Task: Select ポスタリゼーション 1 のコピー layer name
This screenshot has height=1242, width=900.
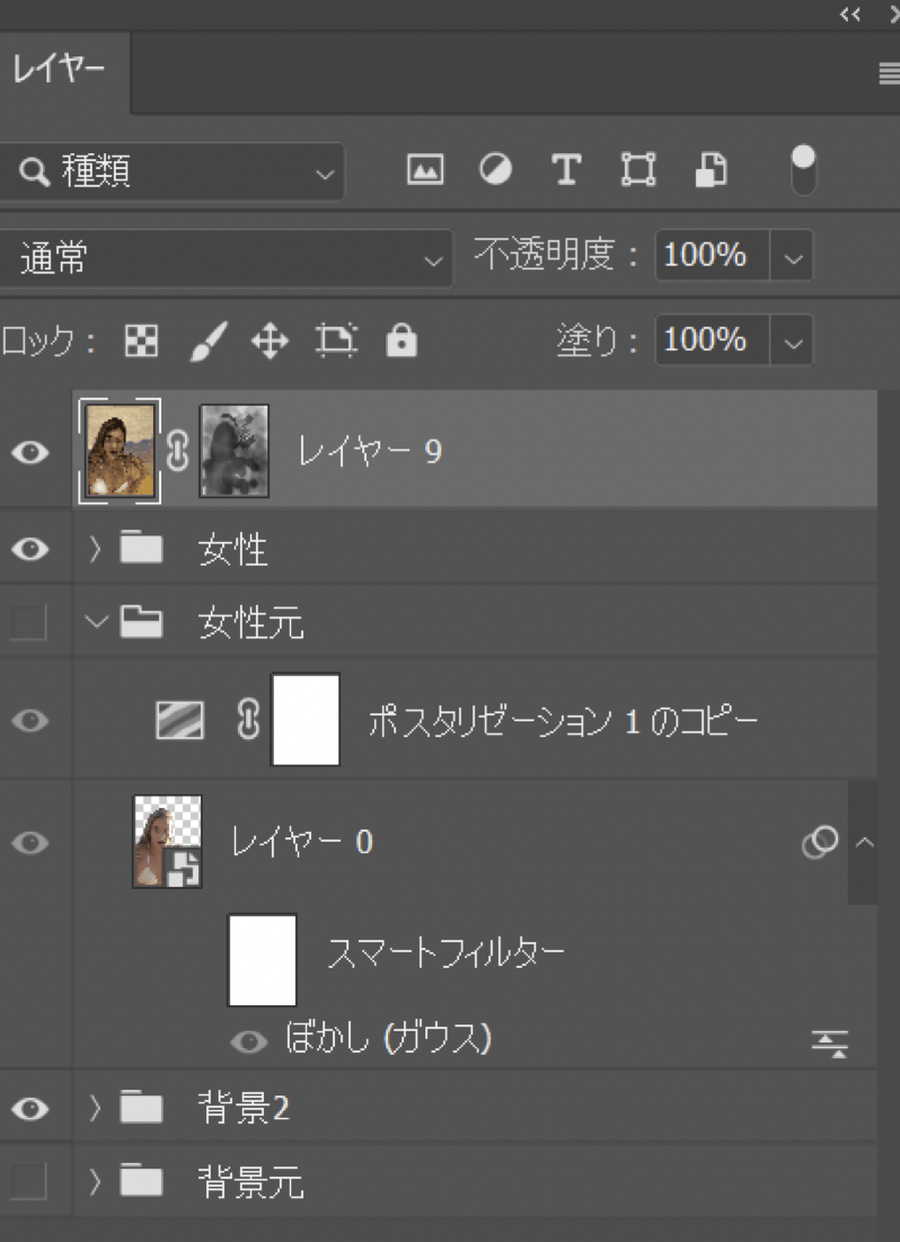Action: (563, 721)
